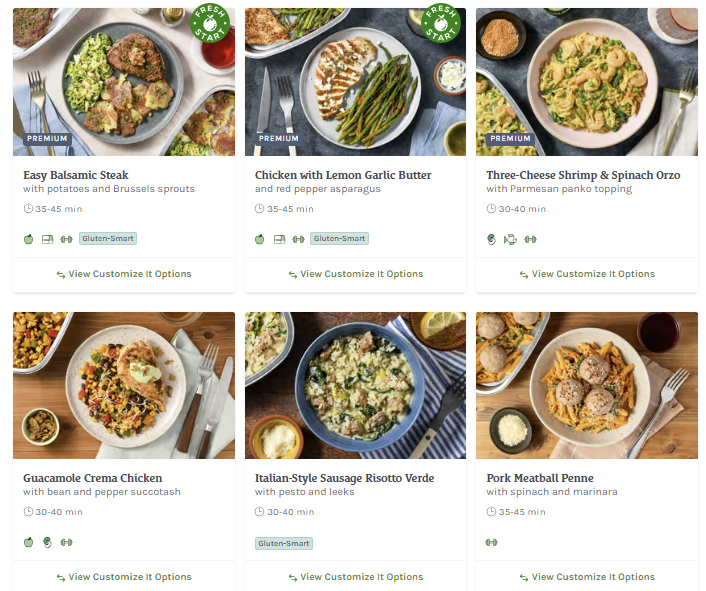Click the Fresh Start badge on Lemon Garlic Butter Chicken photo

click(x=443, y=23)
